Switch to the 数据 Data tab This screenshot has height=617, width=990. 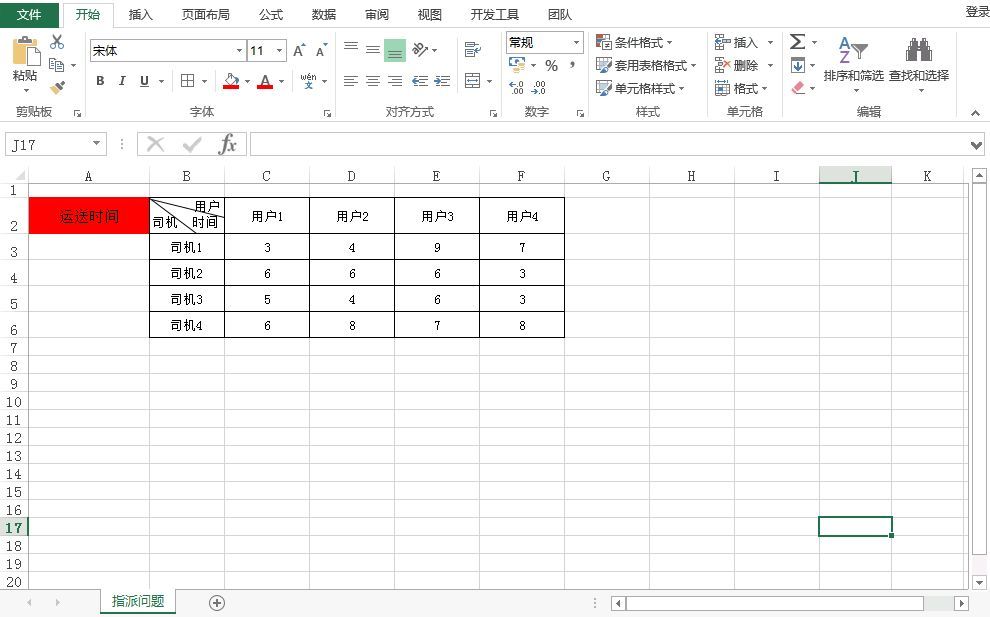pyautogui.click(x=324, y=14)
